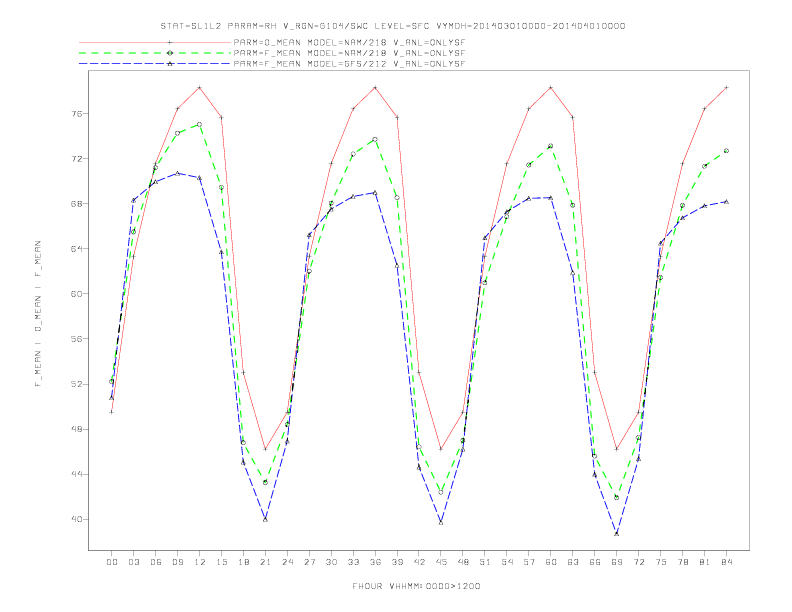Click the vertical y-axis label F_MEAN | O_MEAN | F_MEAN

click(x=38, y=314)
